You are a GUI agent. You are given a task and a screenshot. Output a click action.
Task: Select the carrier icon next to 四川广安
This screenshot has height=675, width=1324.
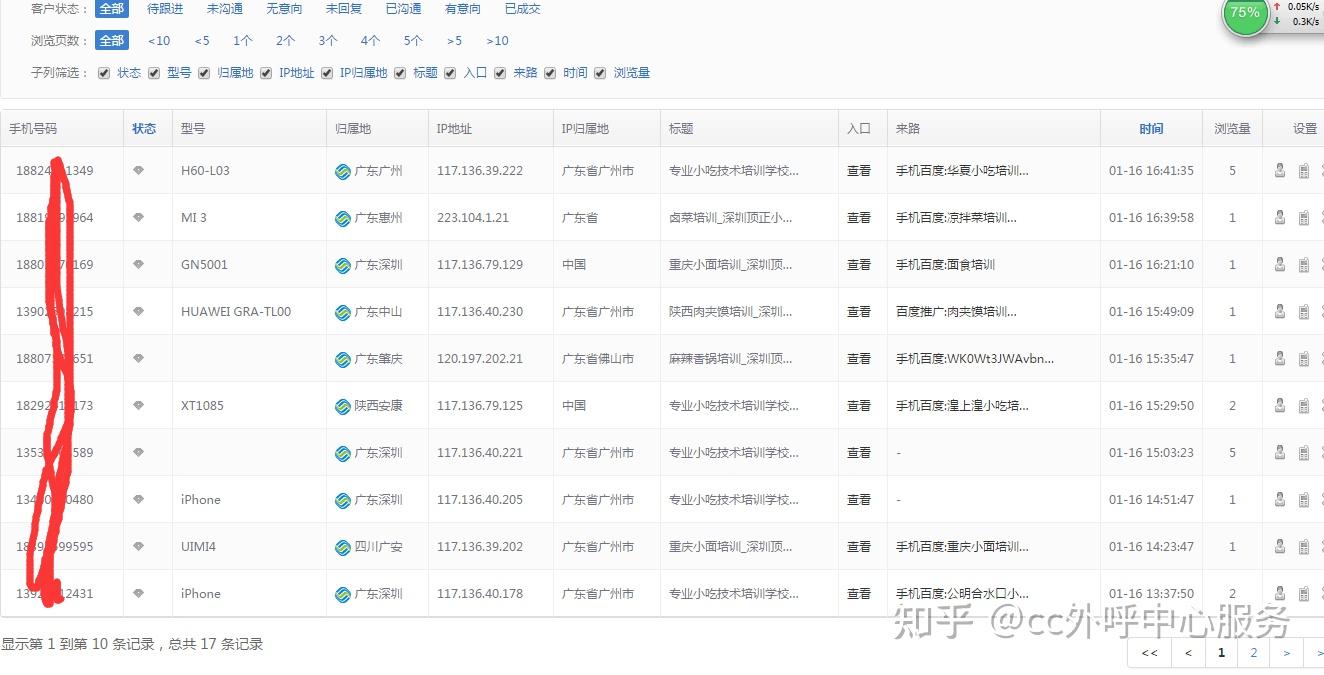click(x=341, y=546)
